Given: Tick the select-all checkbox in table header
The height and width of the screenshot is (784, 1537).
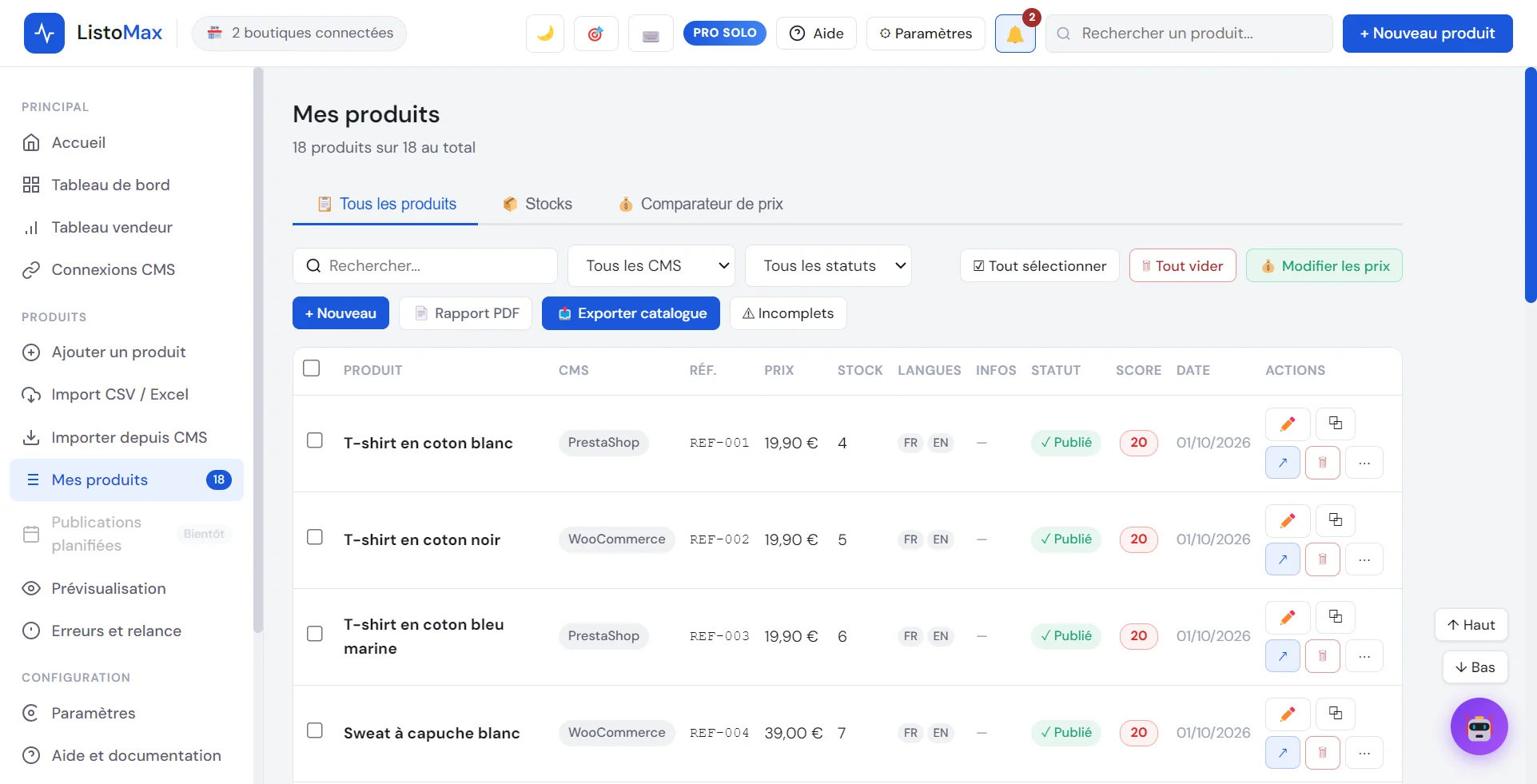Looking at the screenshot, I should (x=312, y=368).
